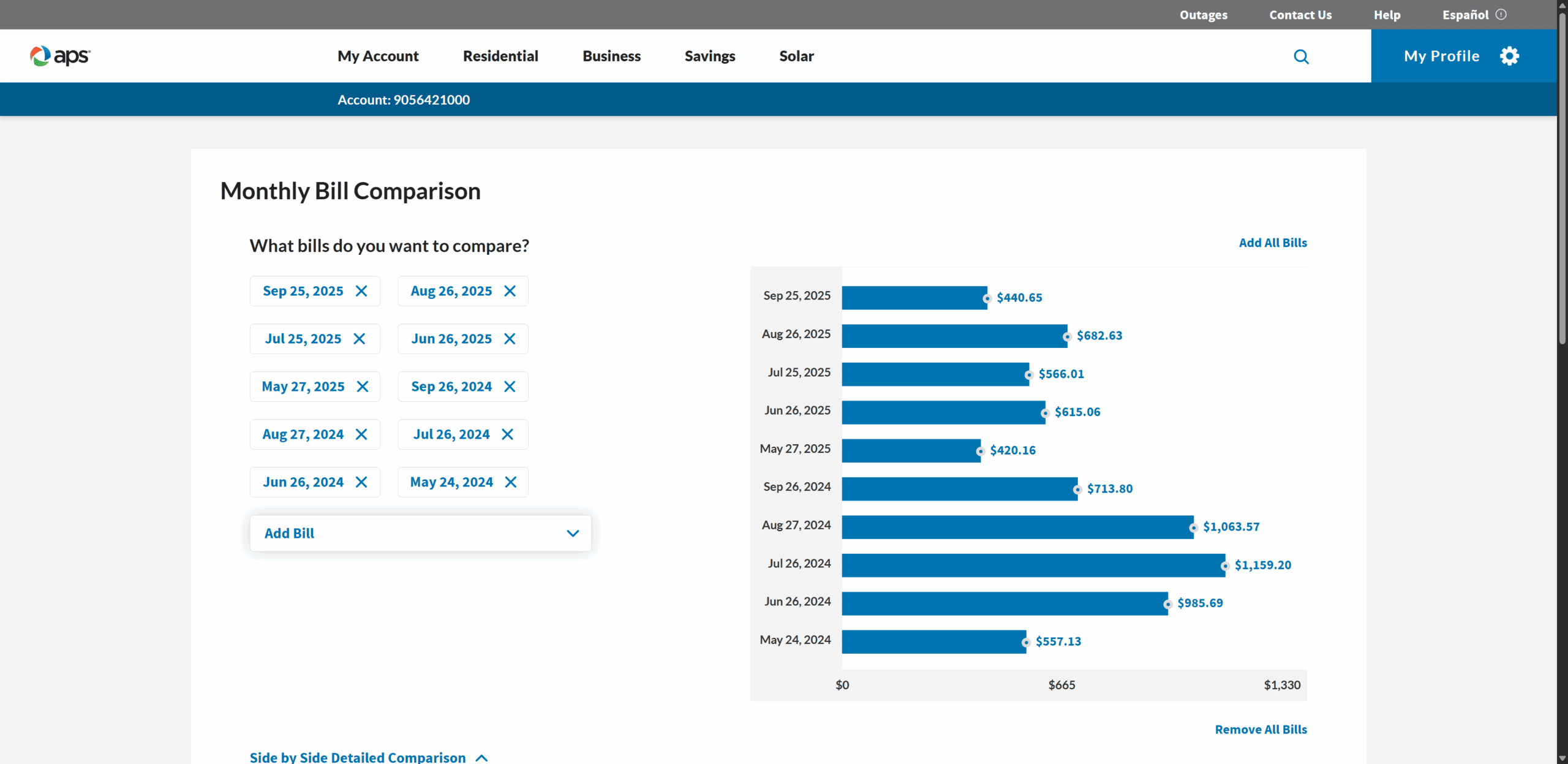The height and width of the screenshot is (764, 1568).
Task: Click the My Profile gear icon
Action: [x=1509, y=56]
